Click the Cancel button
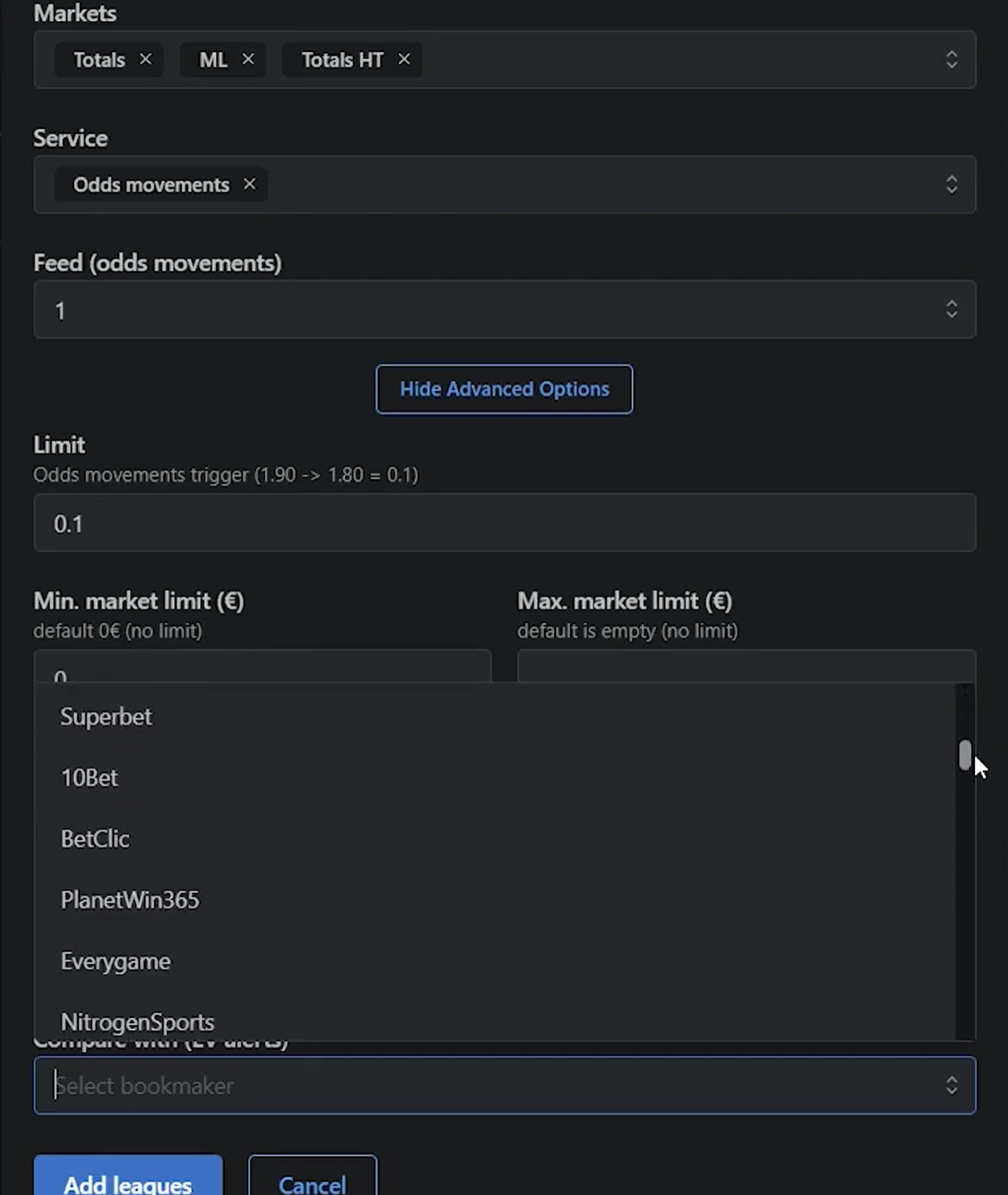 (x=312, y=1176)
